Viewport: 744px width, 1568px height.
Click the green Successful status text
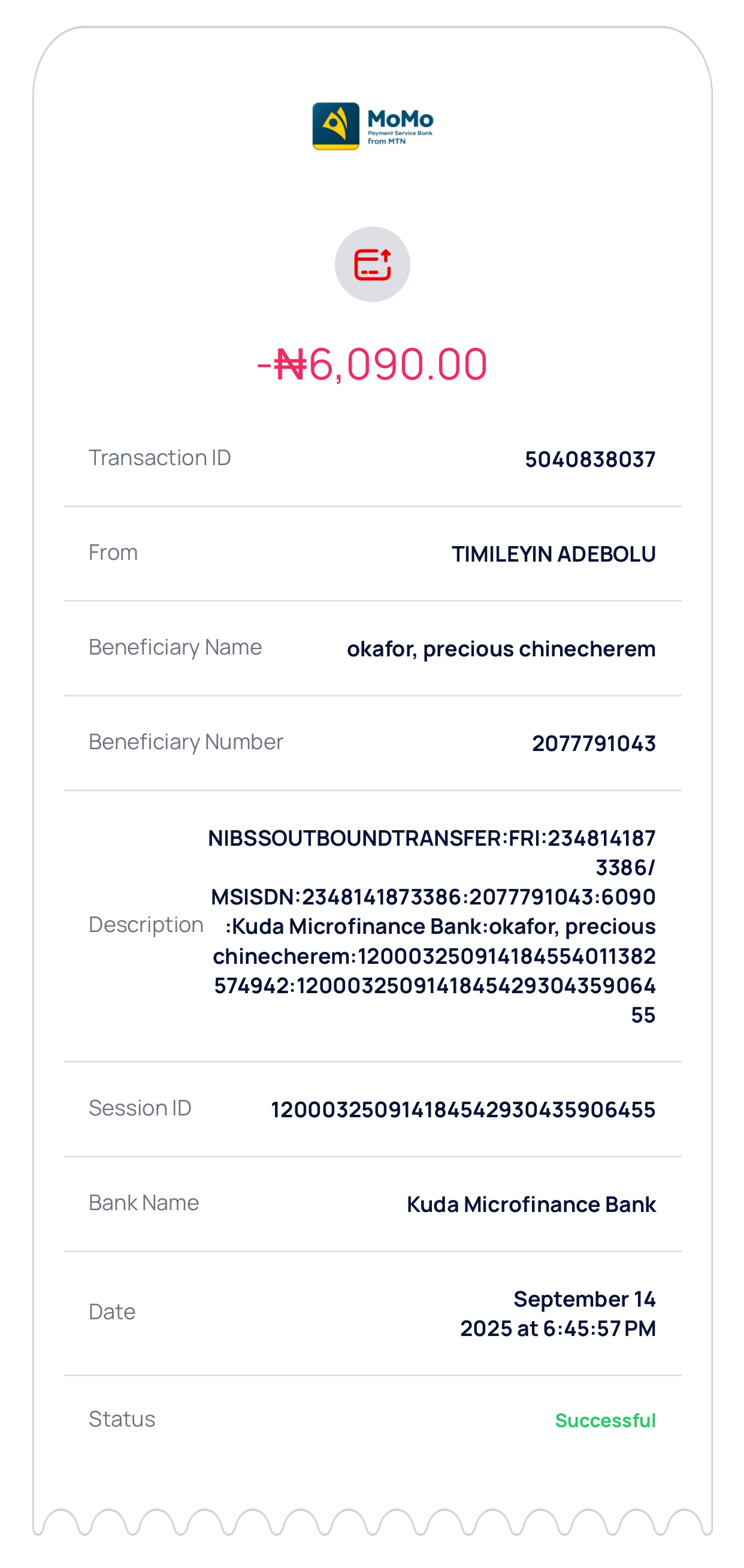604,1421
